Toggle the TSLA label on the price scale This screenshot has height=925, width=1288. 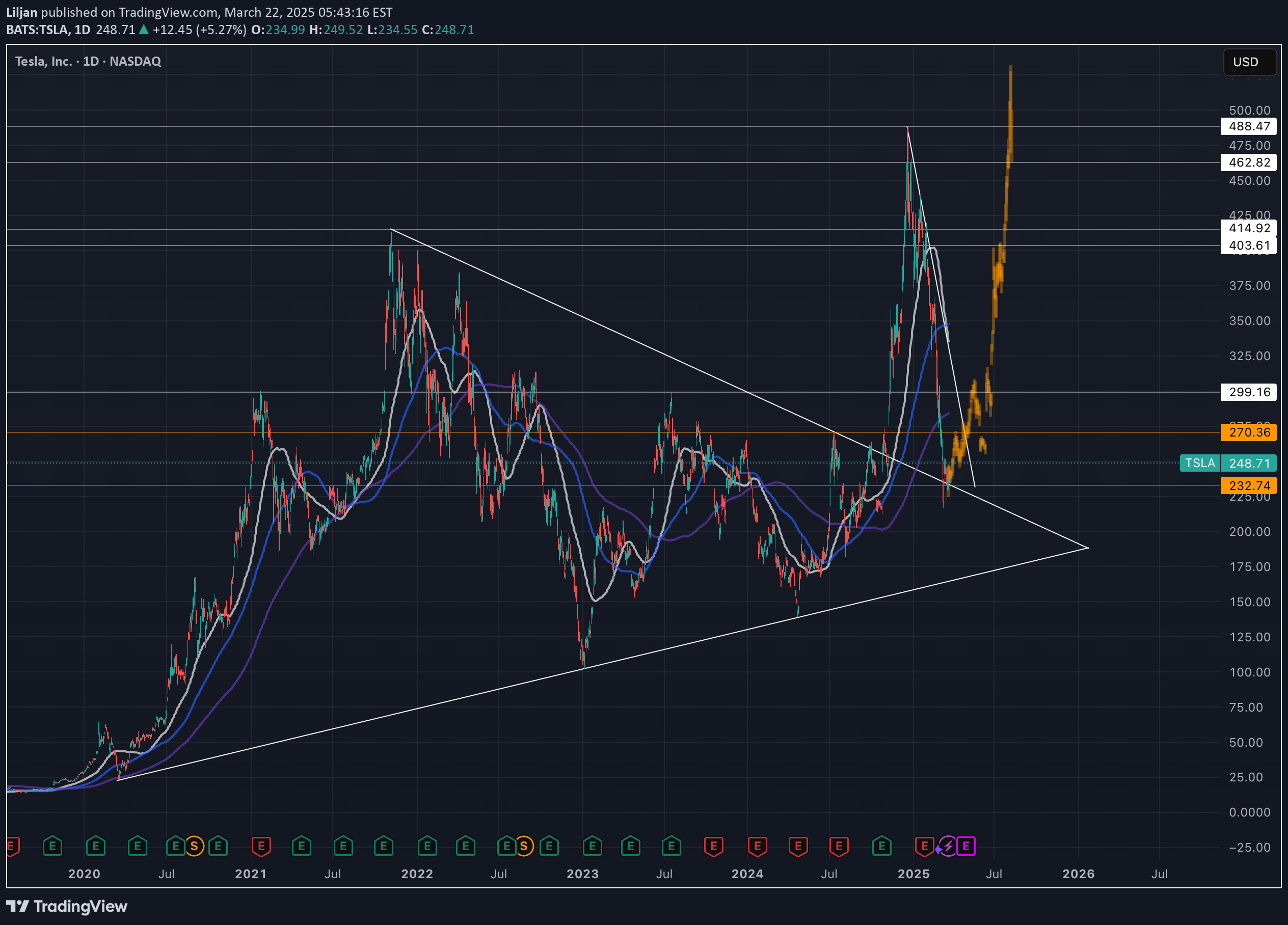tap(1200, 464)
